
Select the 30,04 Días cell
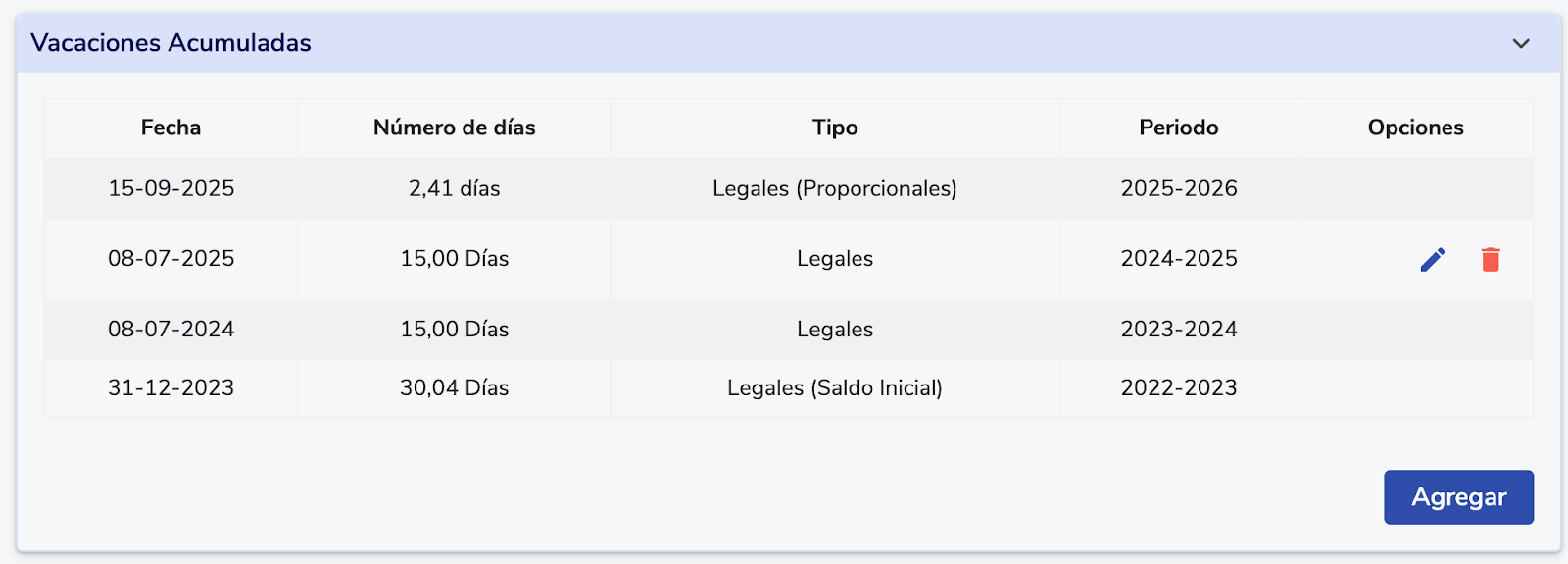tap(454, 387)
